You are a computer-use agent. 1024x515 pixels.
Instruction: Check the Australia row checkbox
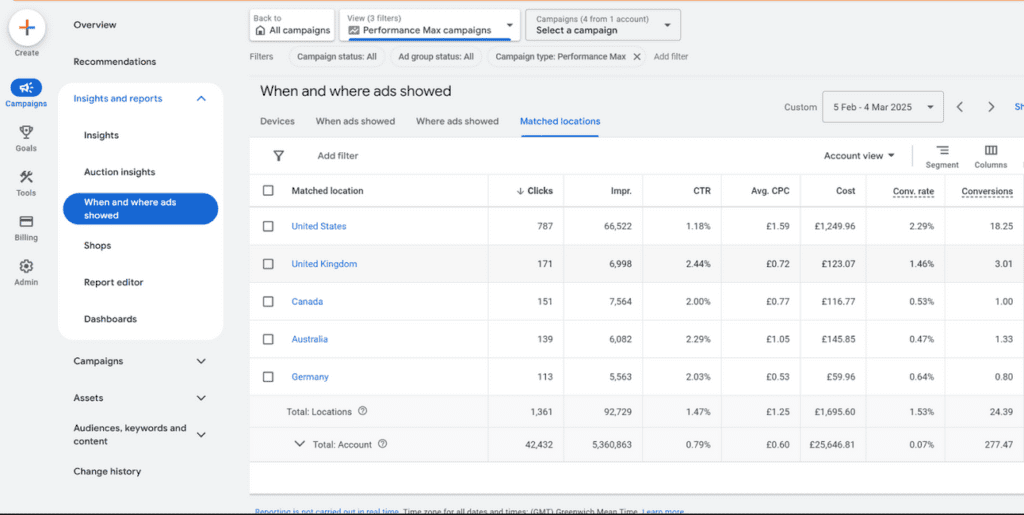(268, 339)
